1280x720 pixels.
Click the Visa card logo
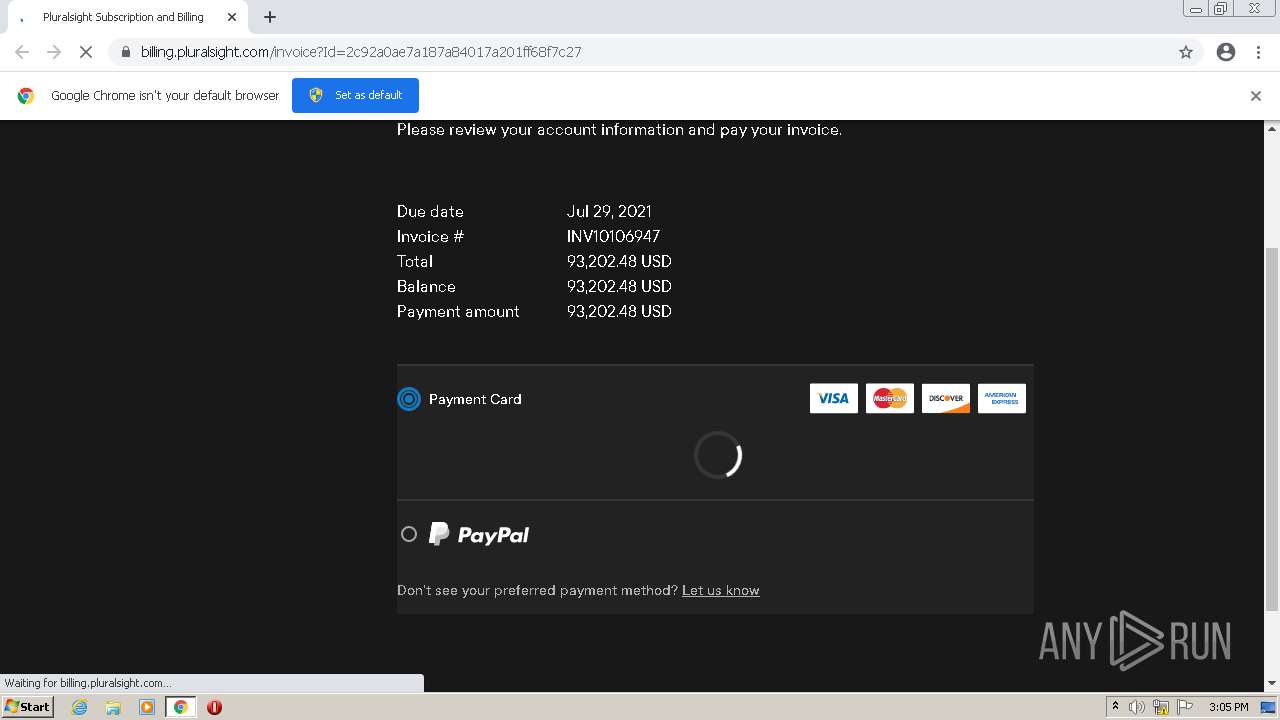click(x=834, y=398)
